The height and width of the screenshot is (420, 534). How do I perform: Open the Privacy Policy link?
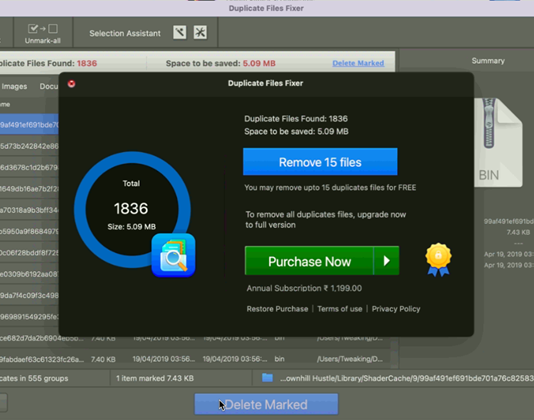click(x=396, y=309)
